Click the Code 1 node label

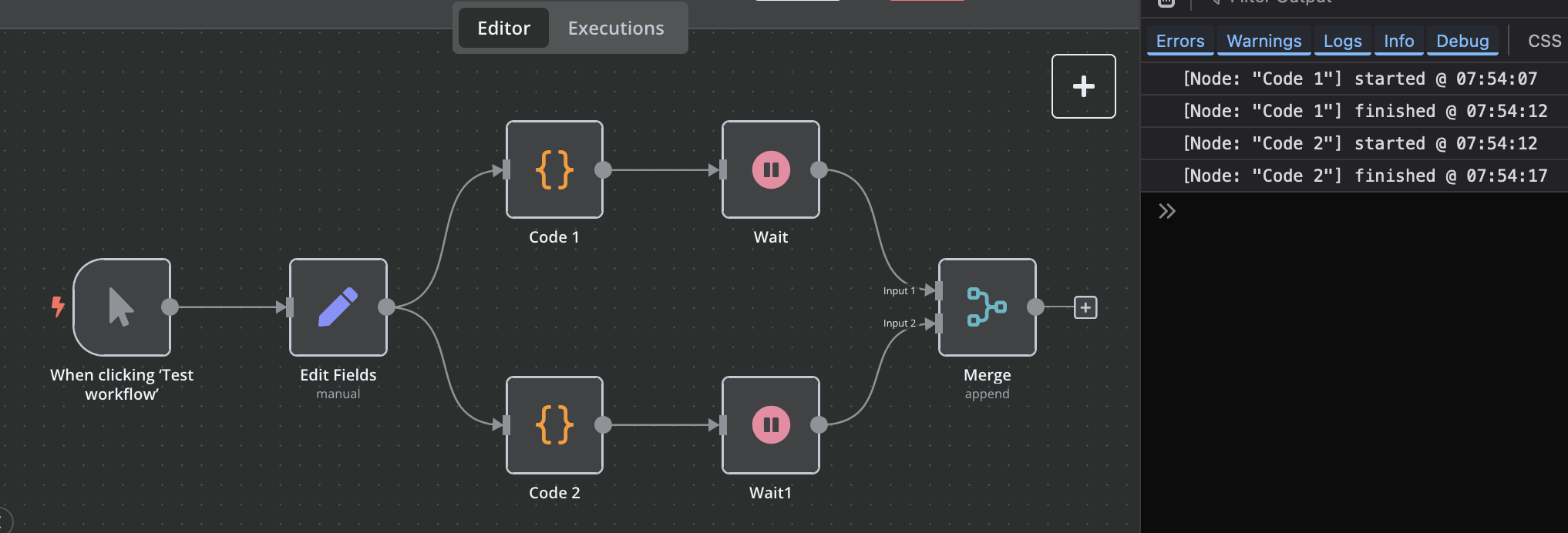coord(554,237)
